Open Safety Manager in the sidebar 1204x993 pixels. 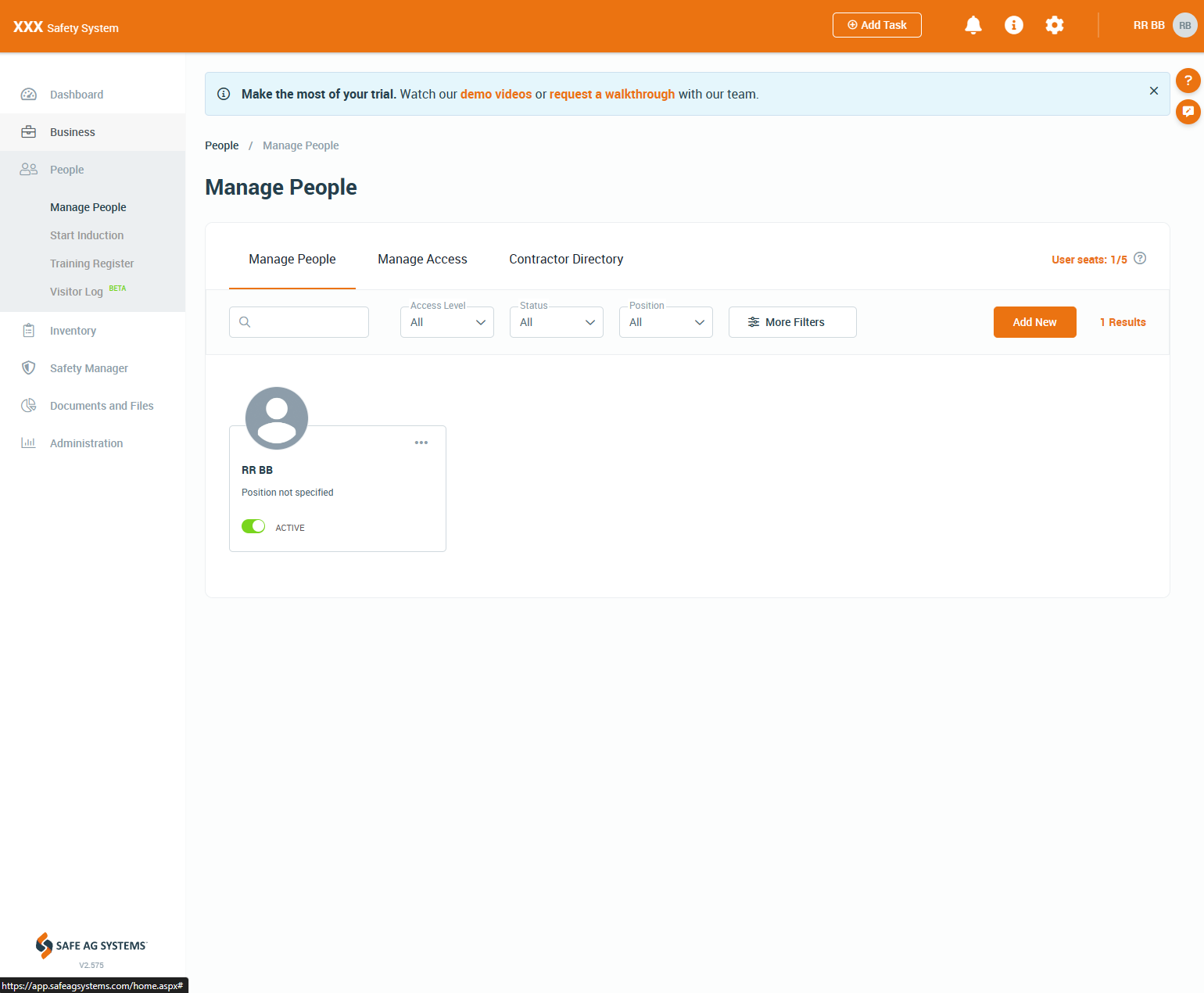click(x=88, y=368)
